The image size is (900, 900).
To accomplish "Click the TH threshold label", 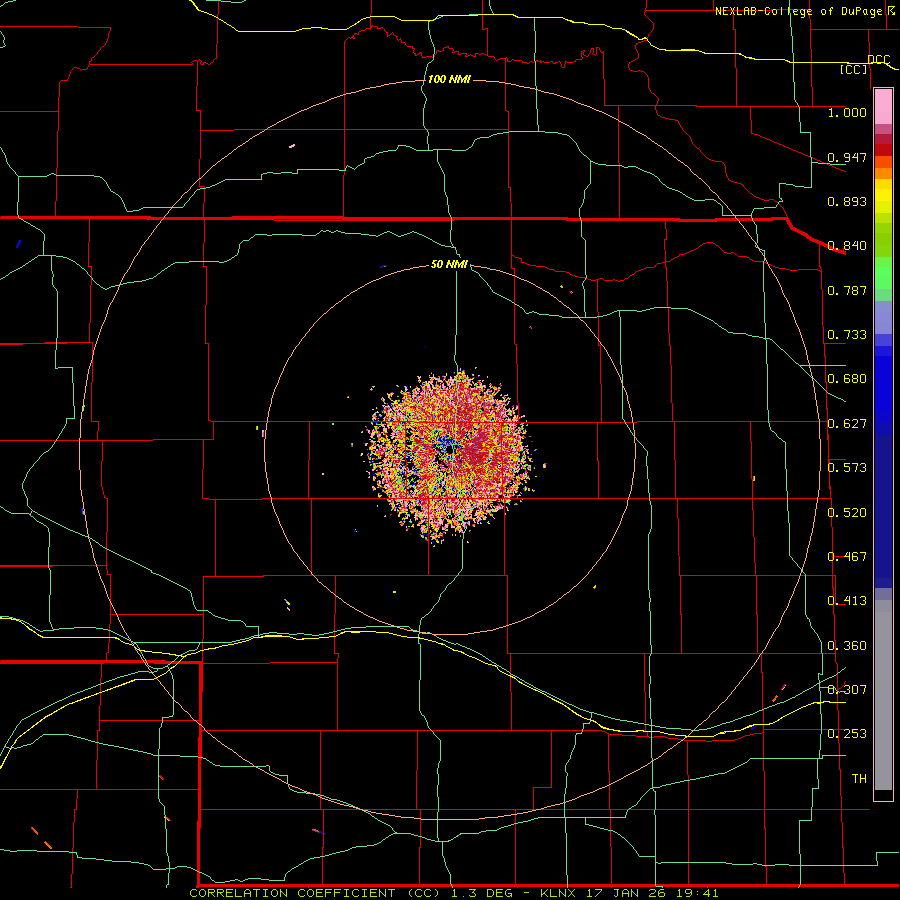I will click(859, 779).
